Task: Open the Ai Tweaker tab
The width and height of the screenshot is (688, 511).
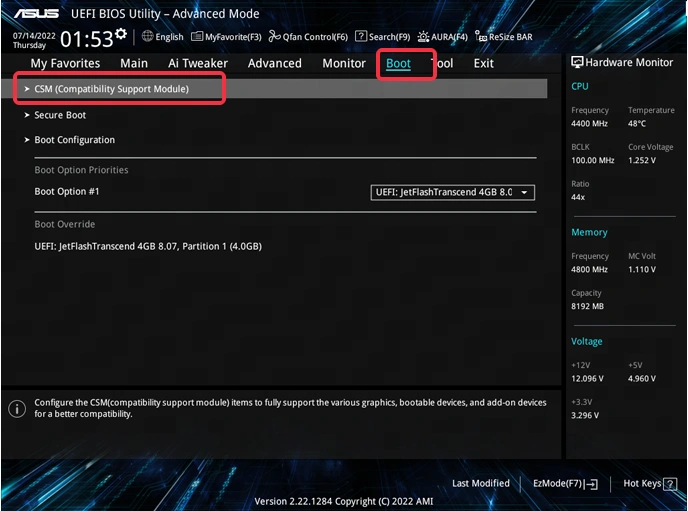Action: click(x=198, y=64)
